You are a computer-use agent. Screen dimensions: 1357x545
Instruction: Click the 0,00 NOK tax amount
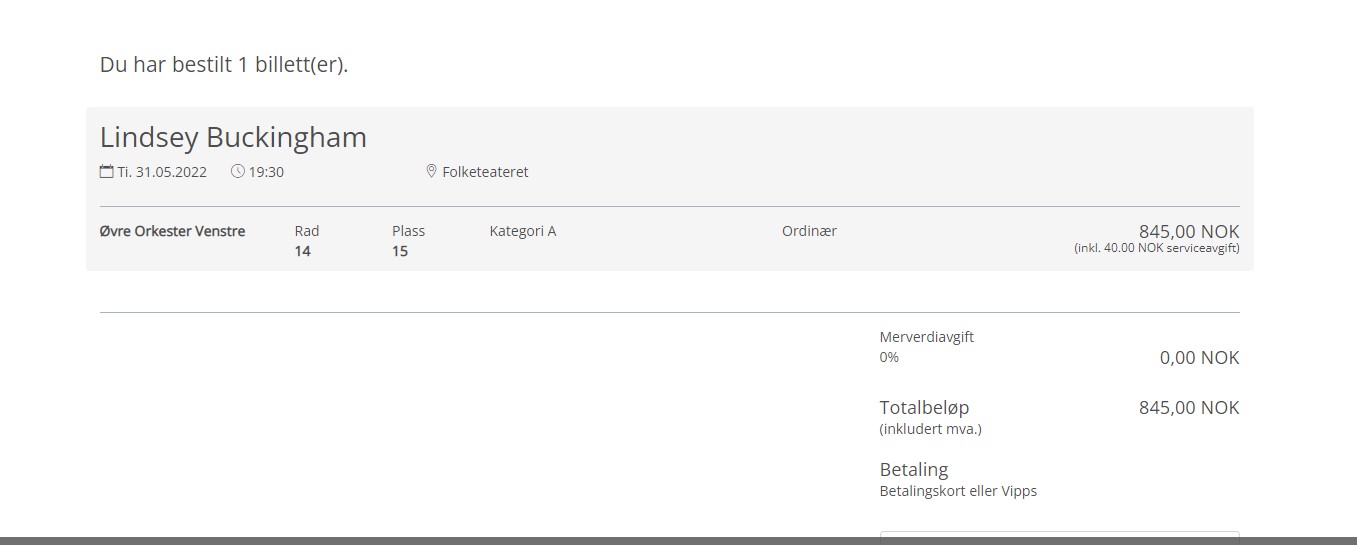coord(1200,358)
